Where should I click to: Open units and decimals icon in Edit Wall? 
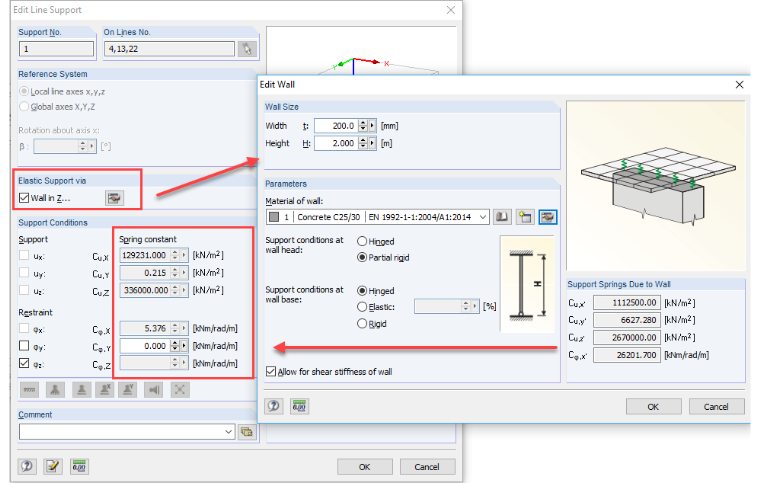point(299,406)
